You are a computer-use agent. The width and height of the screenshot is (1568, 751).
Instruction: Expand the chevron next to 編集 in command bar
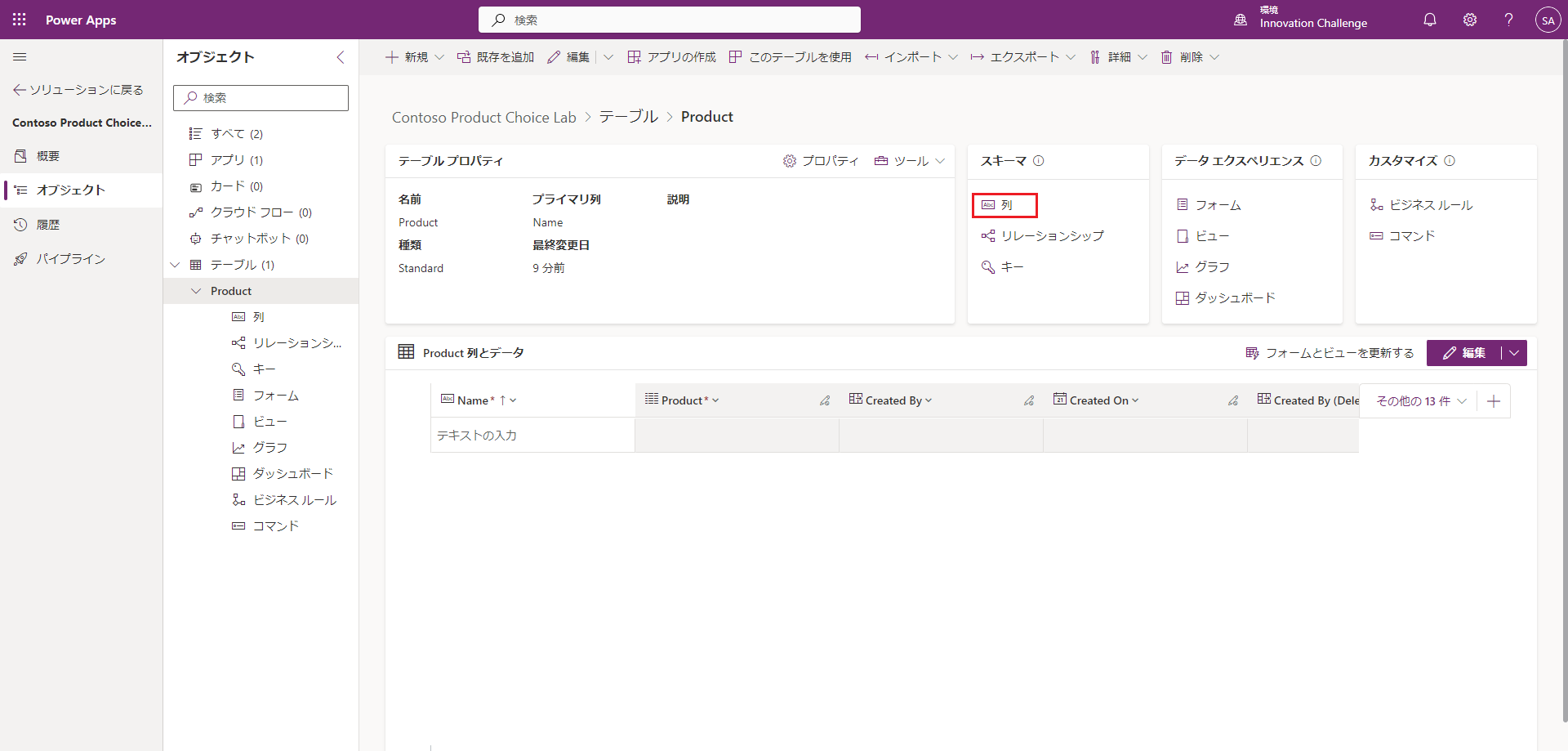(x=608, y=57)
